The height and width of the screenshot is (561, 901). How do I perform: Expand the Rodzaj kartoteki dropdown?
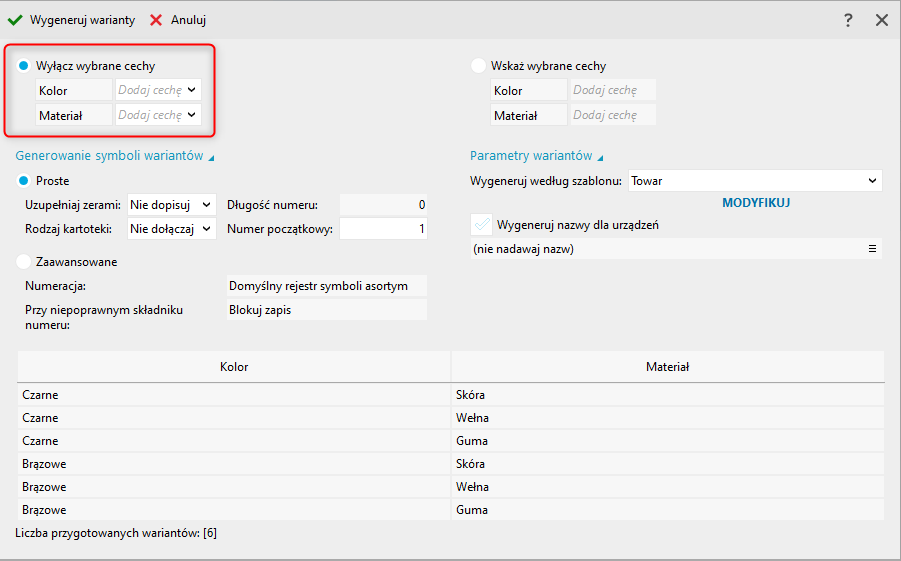[207, 229]
